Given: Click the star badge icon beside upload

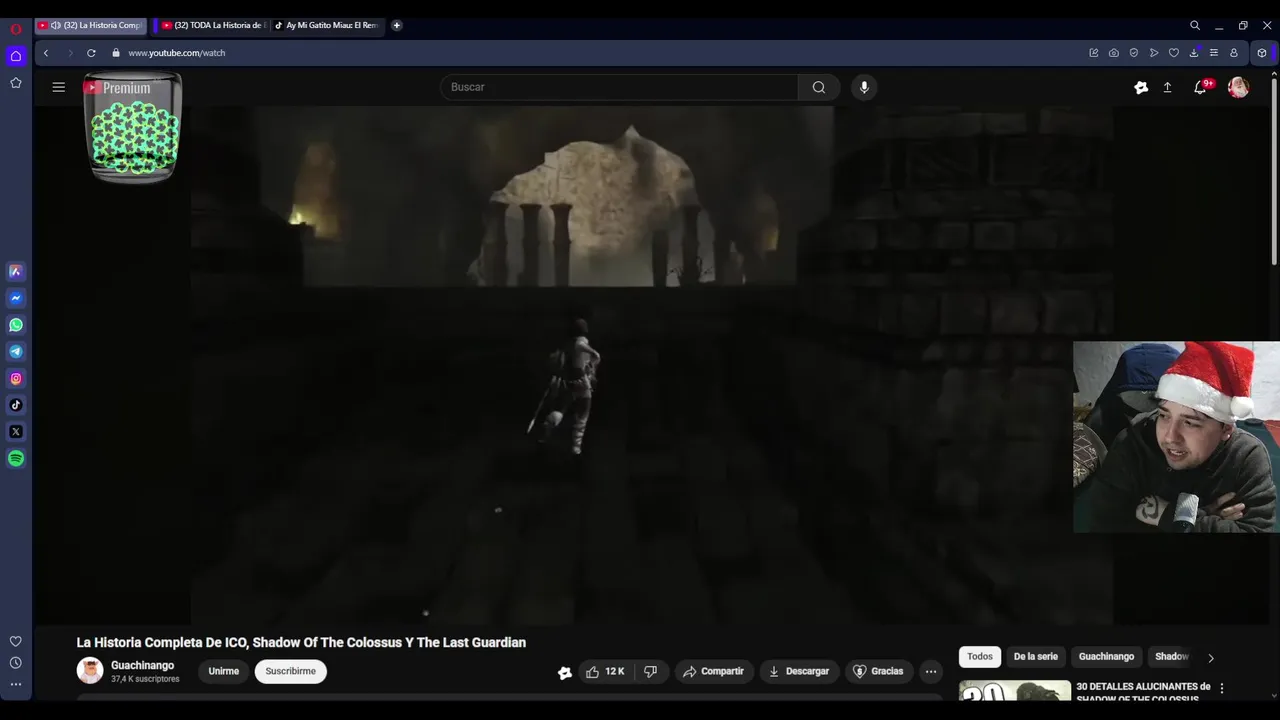Looking at the screenshot, I should pos(1141,88).
